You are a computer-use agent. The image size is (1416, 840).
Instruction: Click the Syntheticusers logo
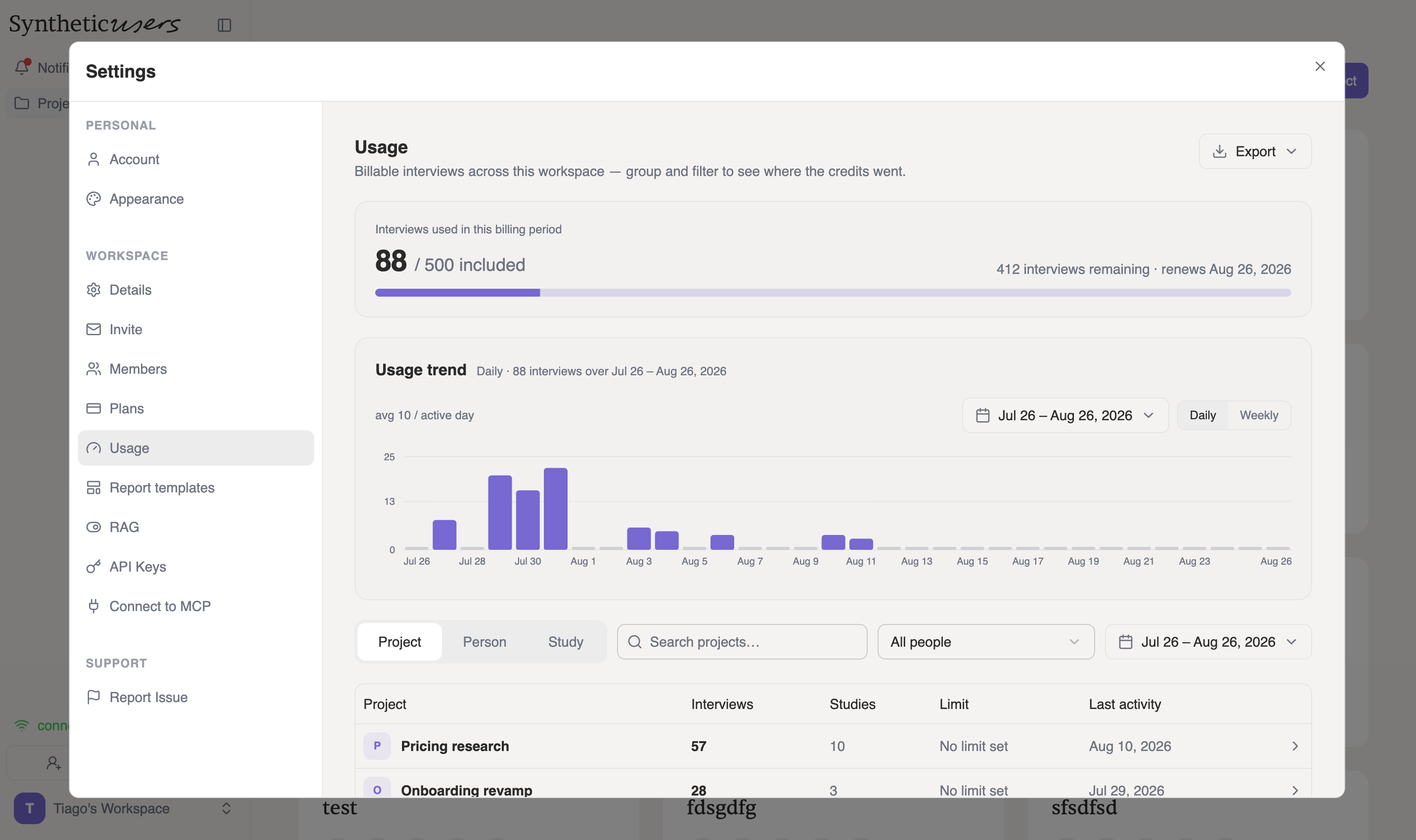(94, 24)
